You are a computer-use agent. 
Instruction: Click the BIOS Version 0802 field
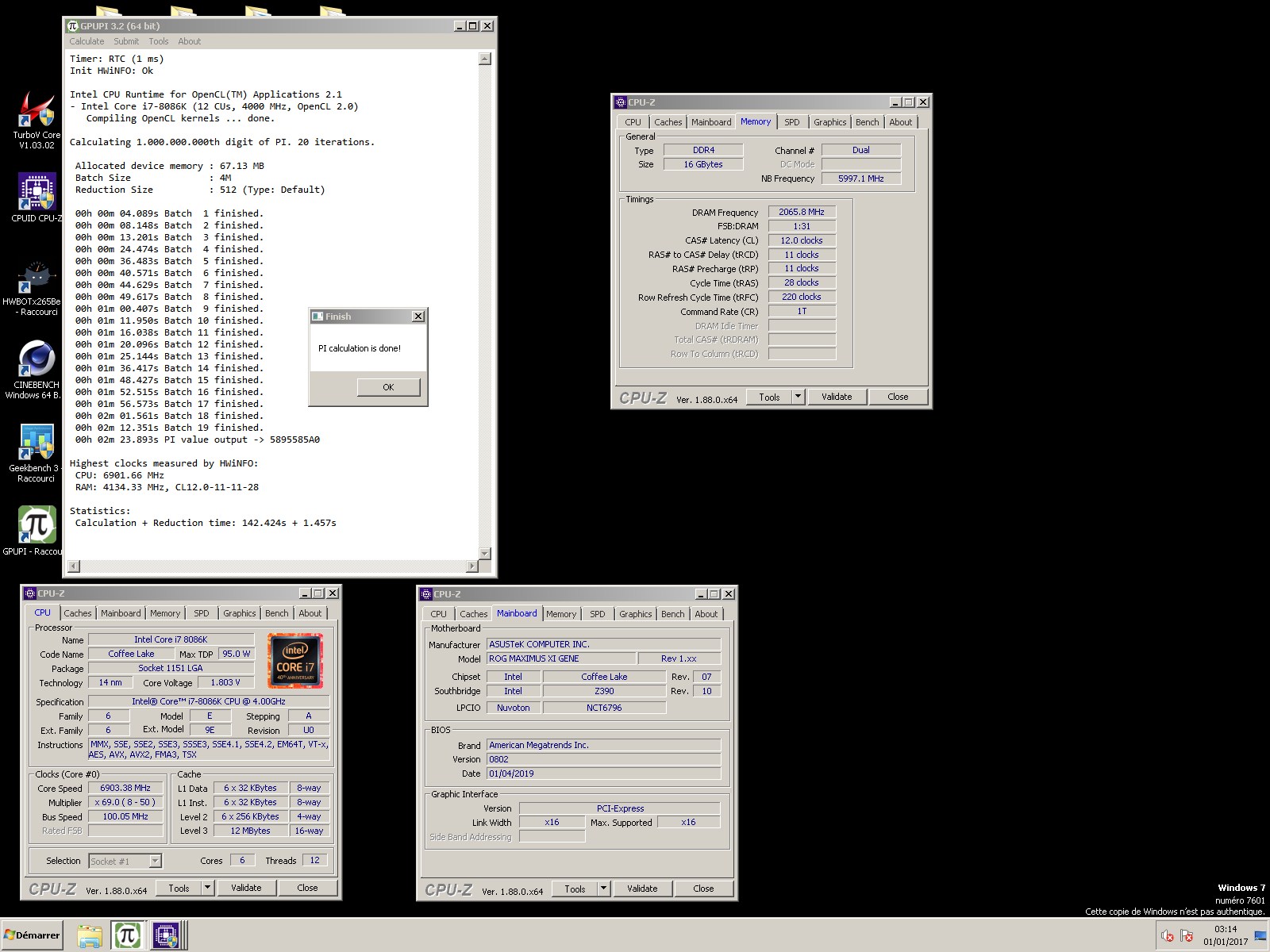(603, 759)
